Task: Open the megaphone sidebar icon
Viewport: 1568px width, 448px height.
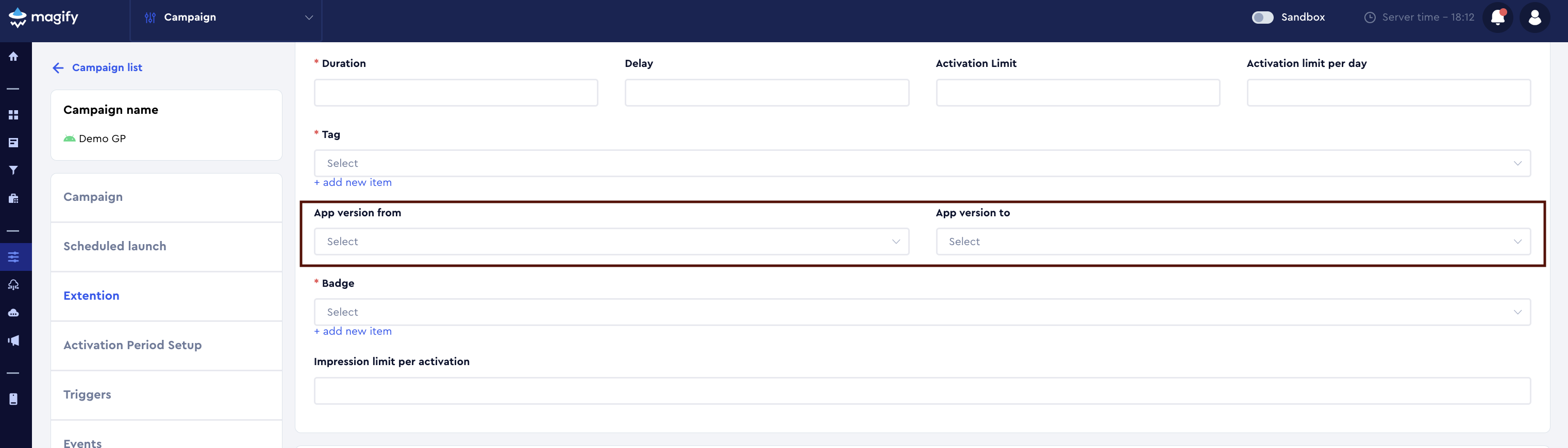Action: pyautogui.click(x=13, y=340)
